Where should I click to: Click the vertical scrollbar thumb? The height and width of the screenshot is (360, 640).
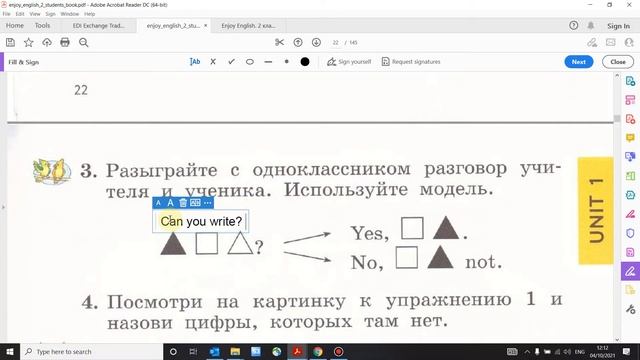617,118
